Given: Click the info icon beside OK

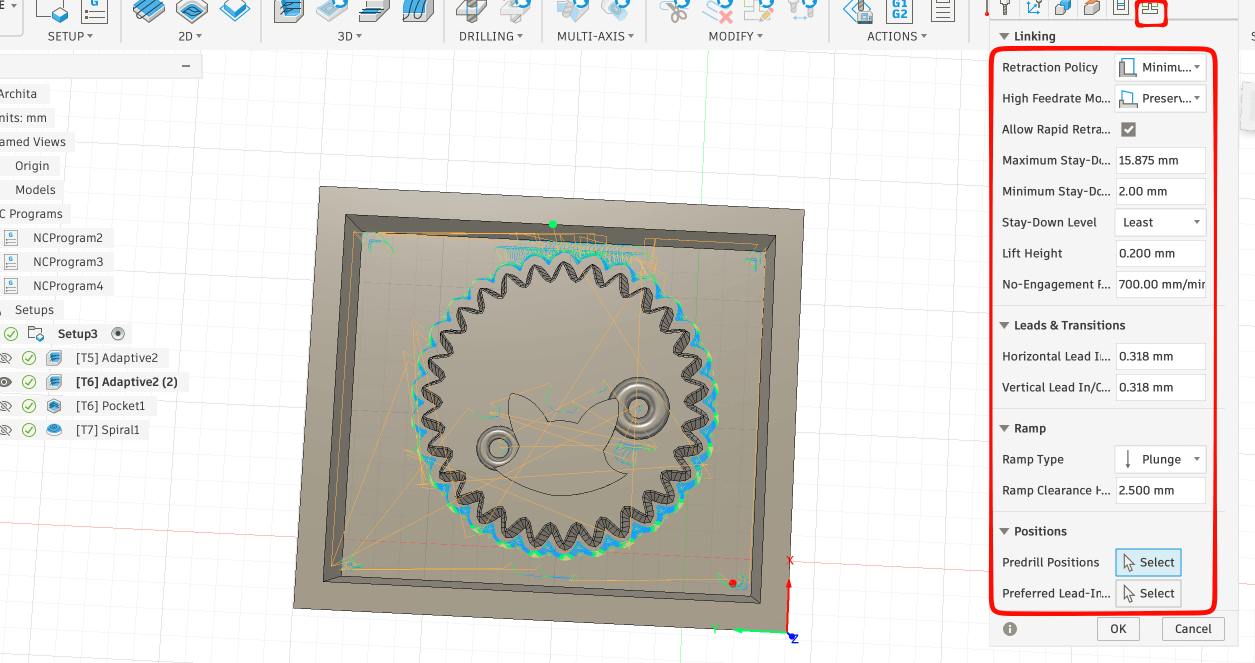Looking at the screenshot, I should (1010, 629).
